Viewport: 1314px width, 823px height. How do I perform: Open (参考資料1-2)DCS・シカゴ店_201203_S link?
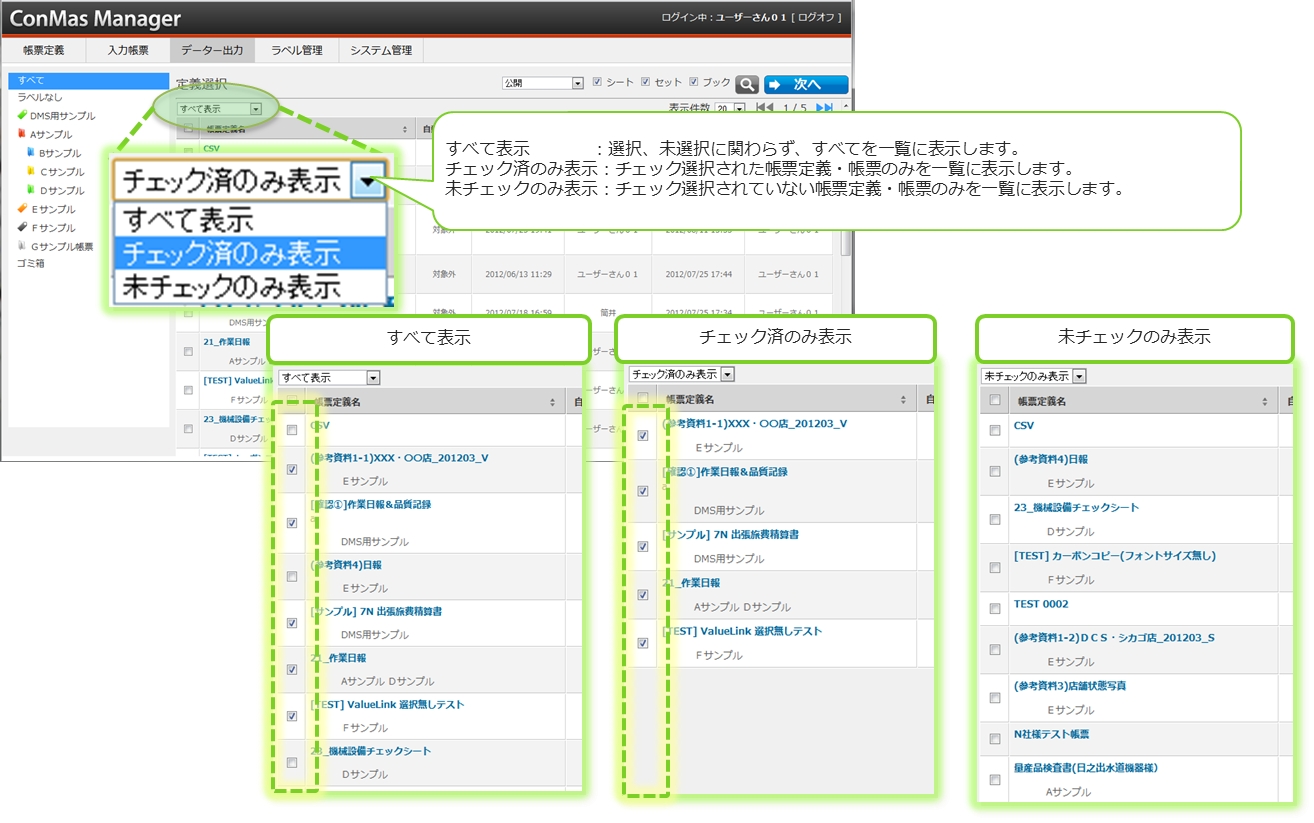(1113, 638)
